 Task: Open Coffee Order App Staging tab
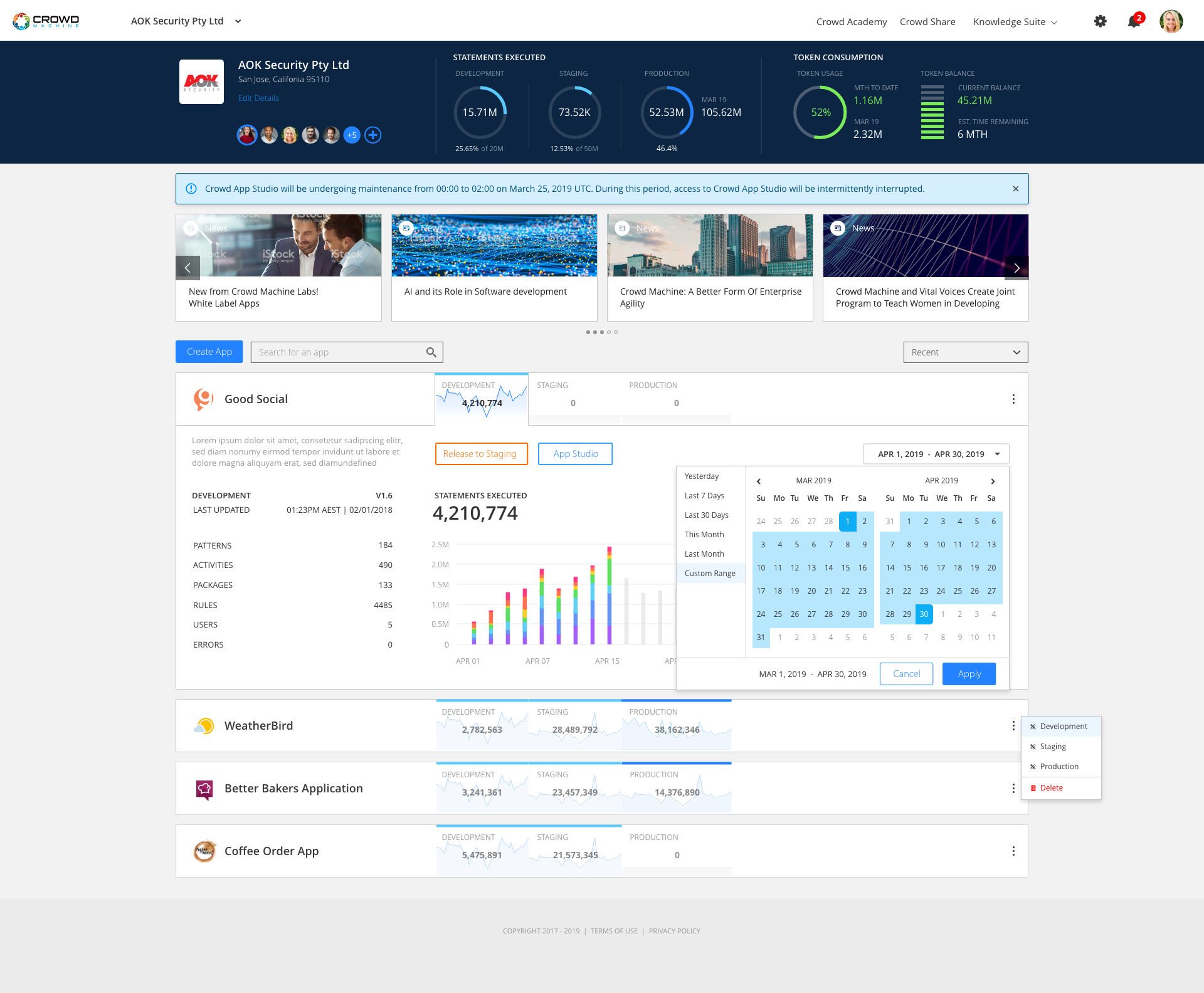point(575,850)
